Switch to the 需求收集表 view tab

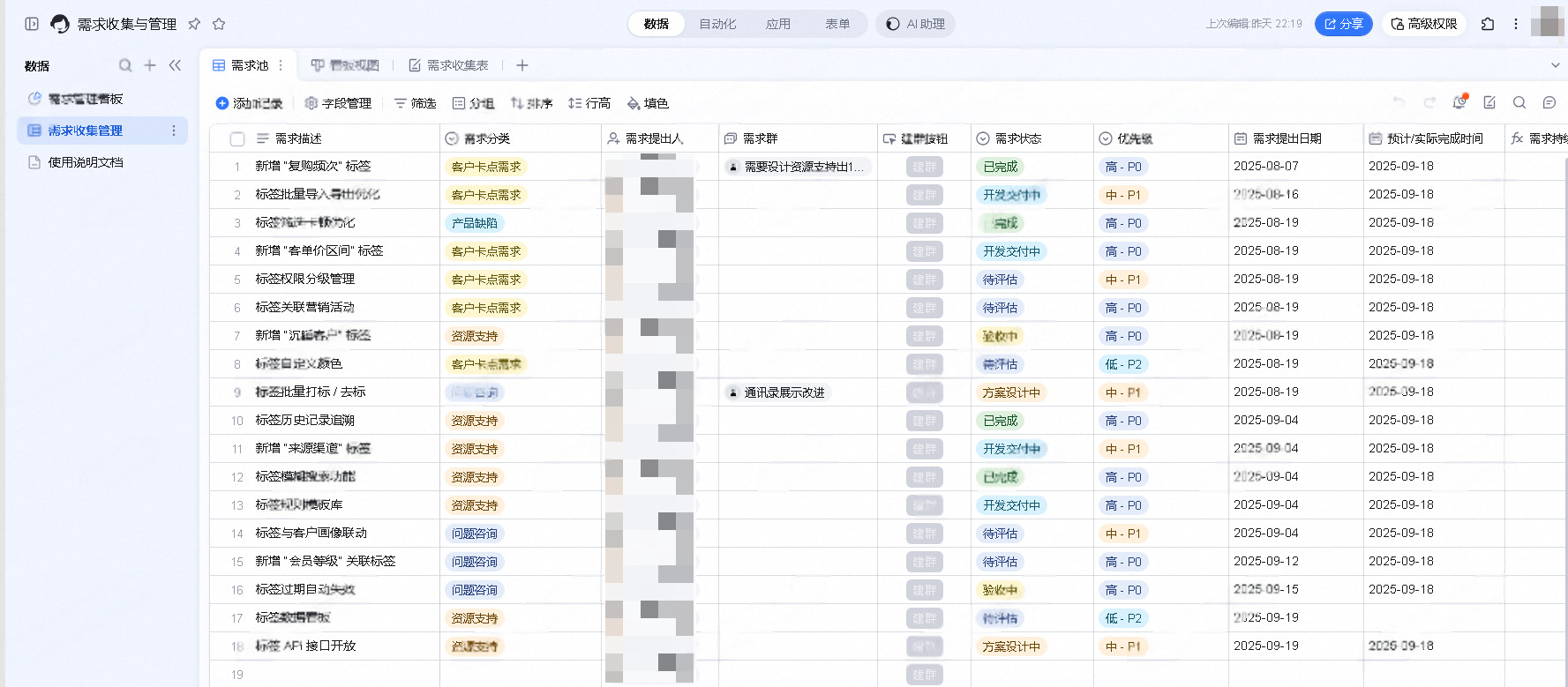(448, 65)
